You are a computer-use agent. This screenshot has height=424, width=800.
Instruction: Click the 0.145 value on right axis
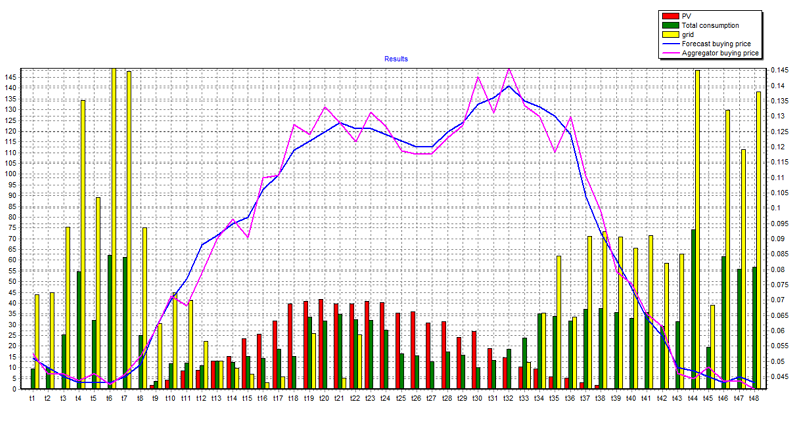coord(779,70)
